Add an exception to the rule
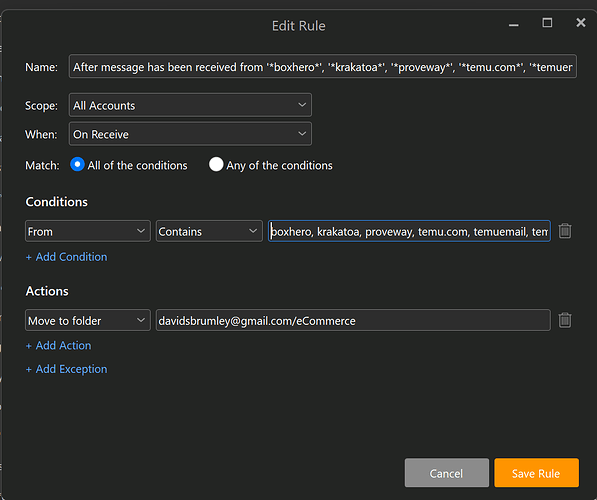Image resolution: width=597 pixels, height=500 pixels. pyautogui.click(x=66, y=369)
